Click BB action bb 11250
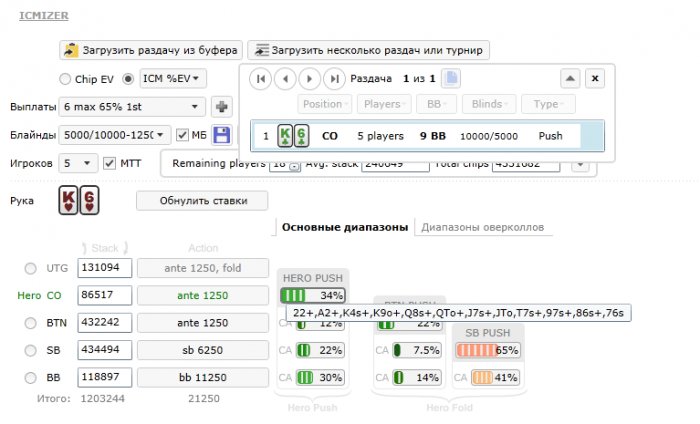Viewport: 700px width, 424px height. [x=203, y=378]
